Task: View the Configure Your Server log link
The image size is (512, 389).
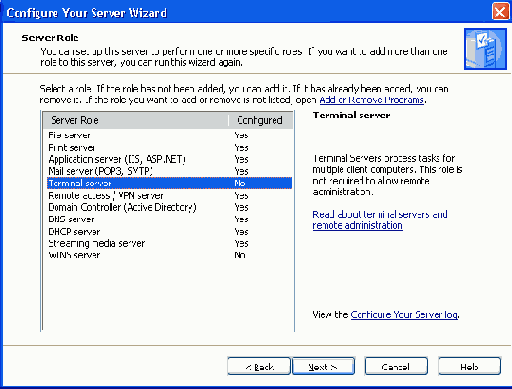Action: (404, 315)
